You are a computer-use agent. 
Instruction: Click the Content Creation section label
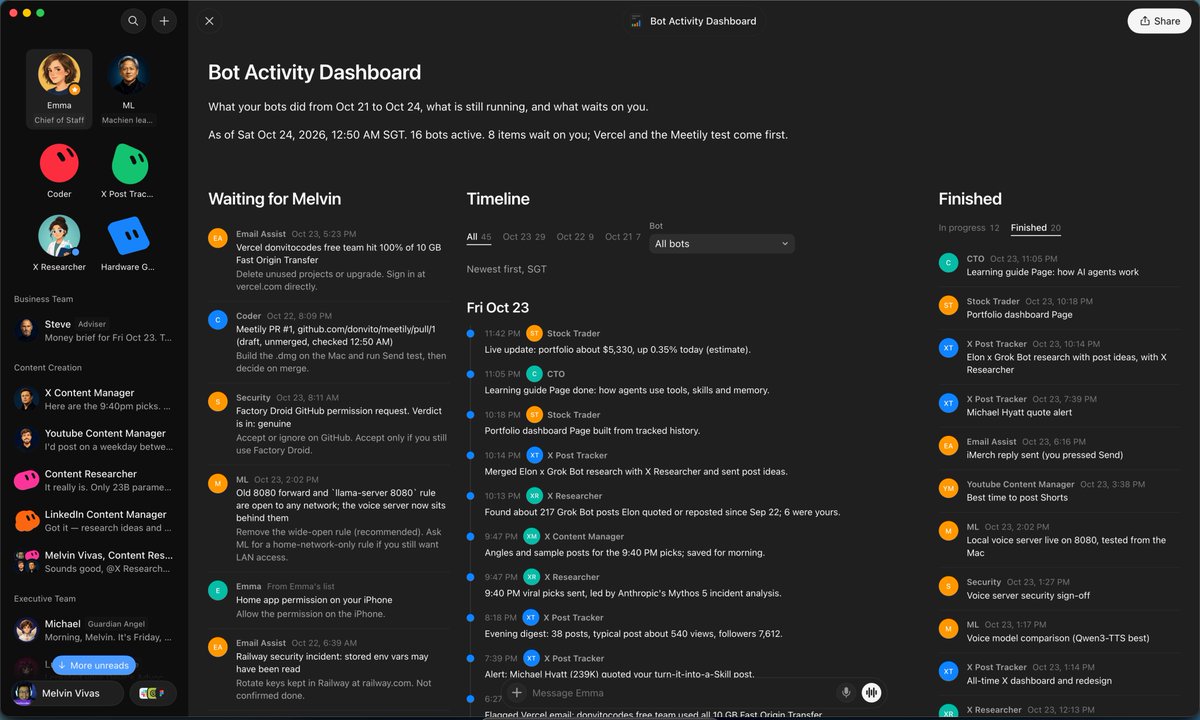pyautogui.click(x=48, y=368)
